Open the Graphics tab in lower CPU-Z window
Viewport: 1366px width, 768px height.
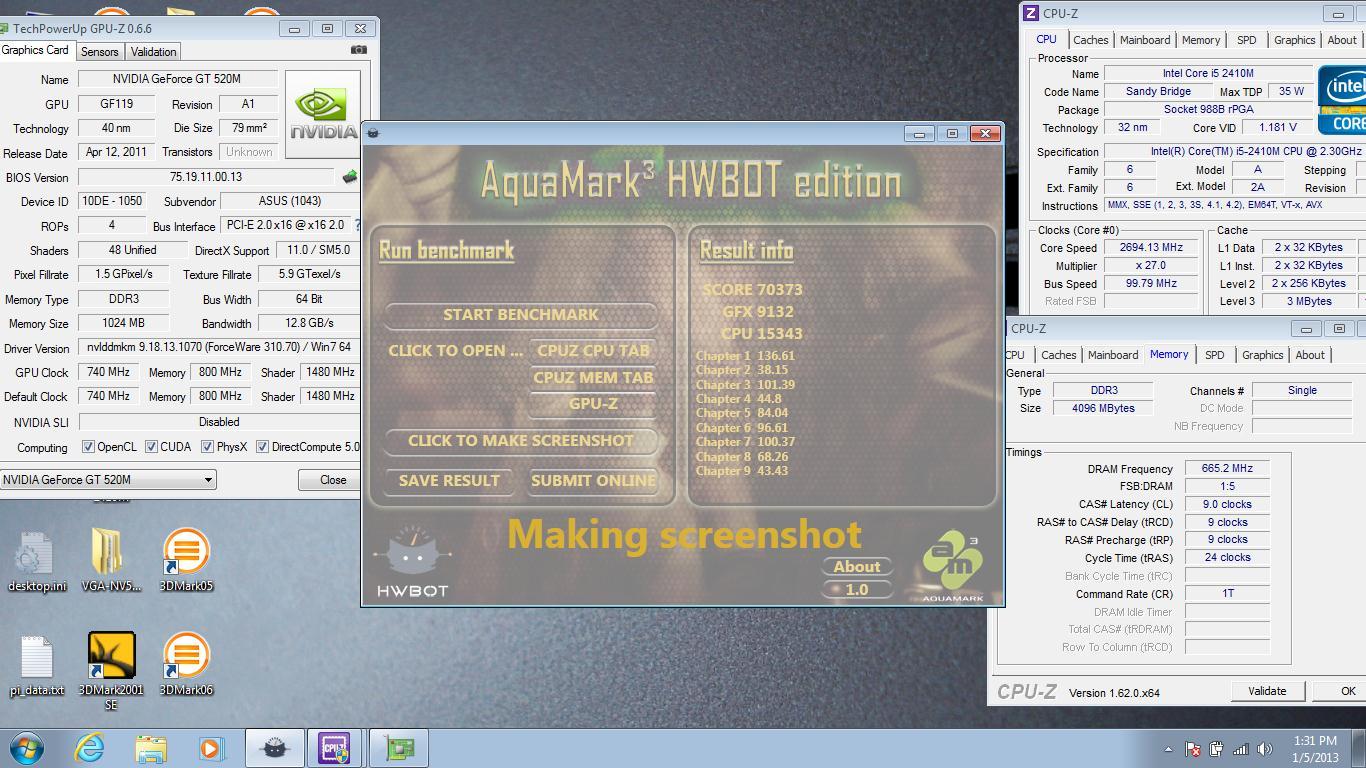pos(1262,355)
